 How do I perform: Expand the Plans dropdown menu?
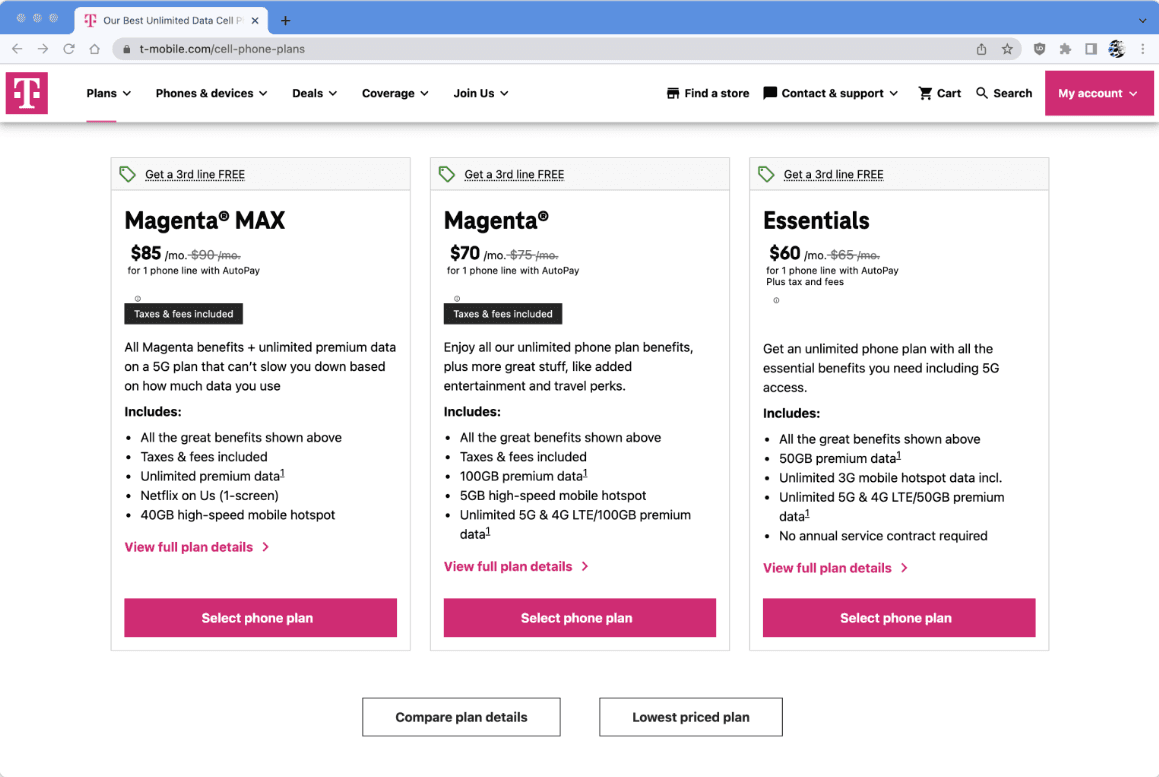click(x=109, y=93)
